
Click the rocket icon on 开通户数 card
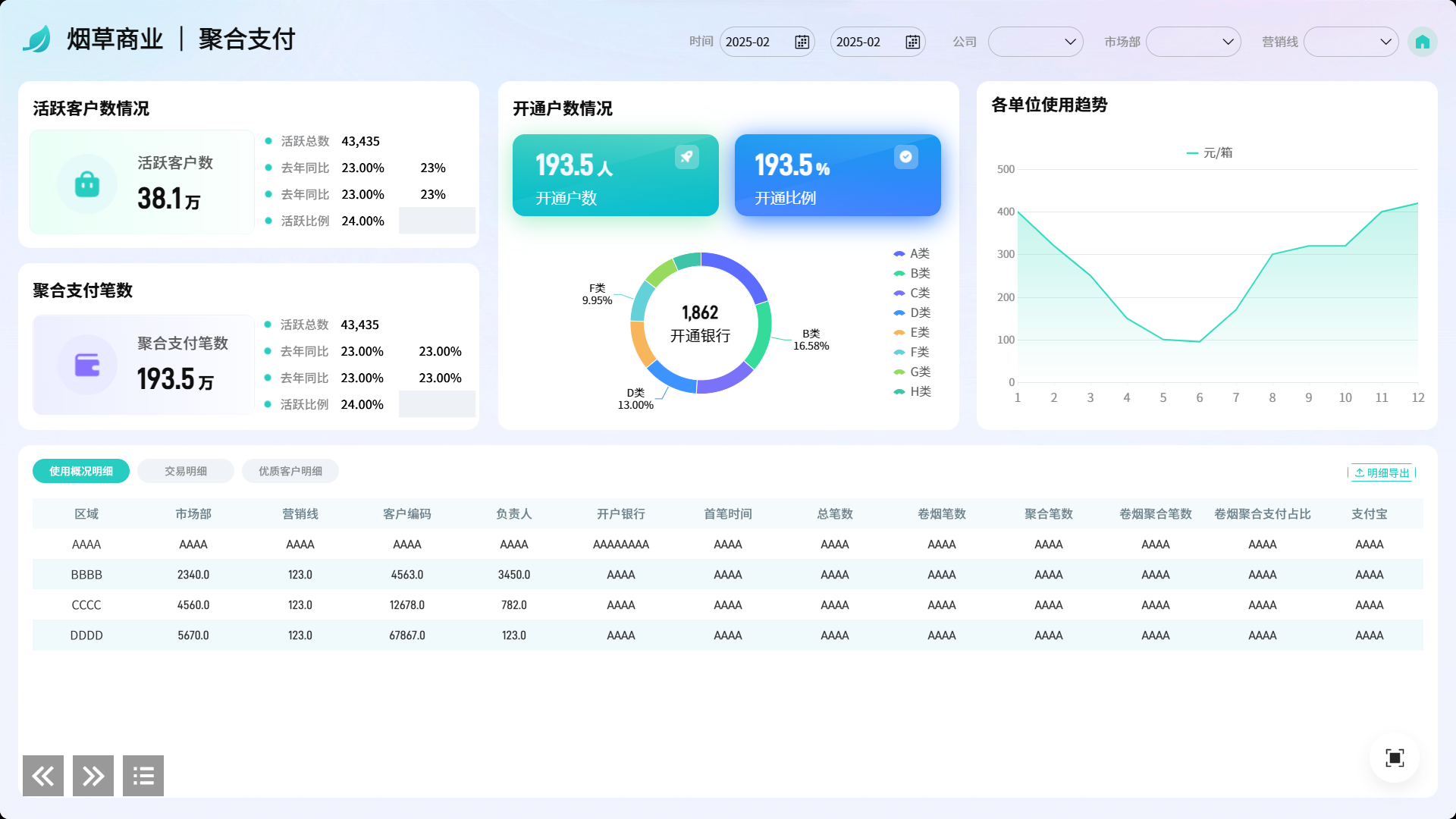pyautogui.click(x=686, y=157)
